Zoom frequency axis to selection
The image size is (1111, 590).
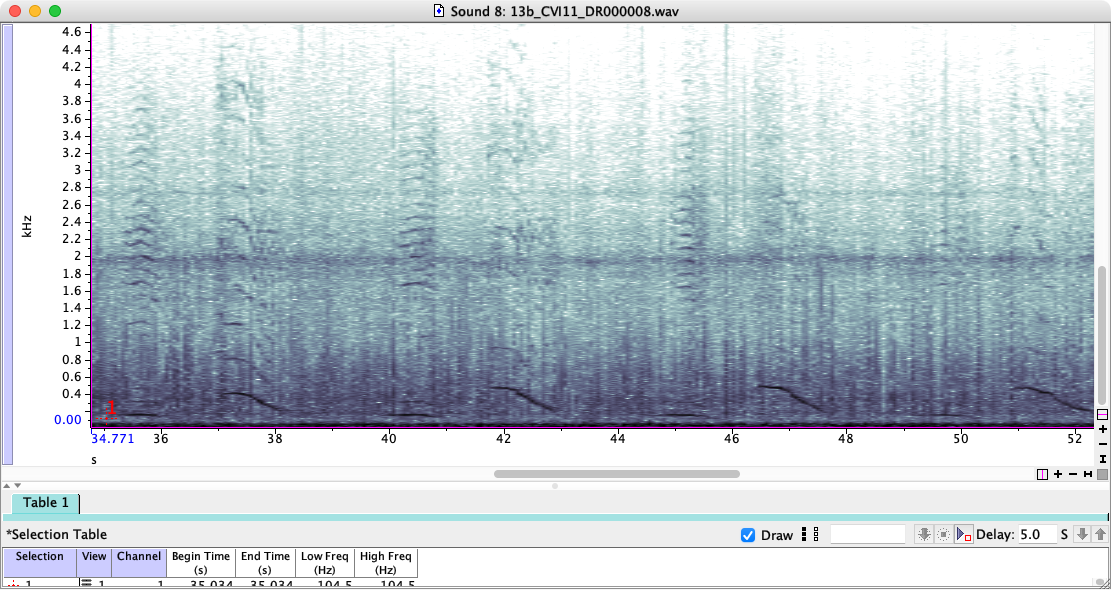(1102, 459)
